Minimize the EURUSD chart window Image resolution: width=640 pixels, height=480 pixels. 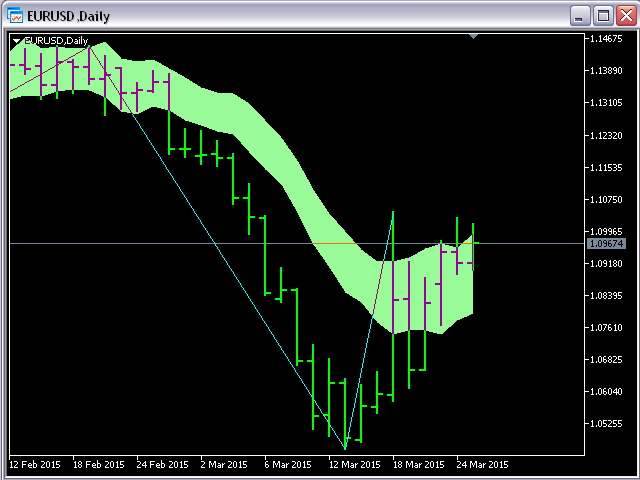[x=580, y=16]
